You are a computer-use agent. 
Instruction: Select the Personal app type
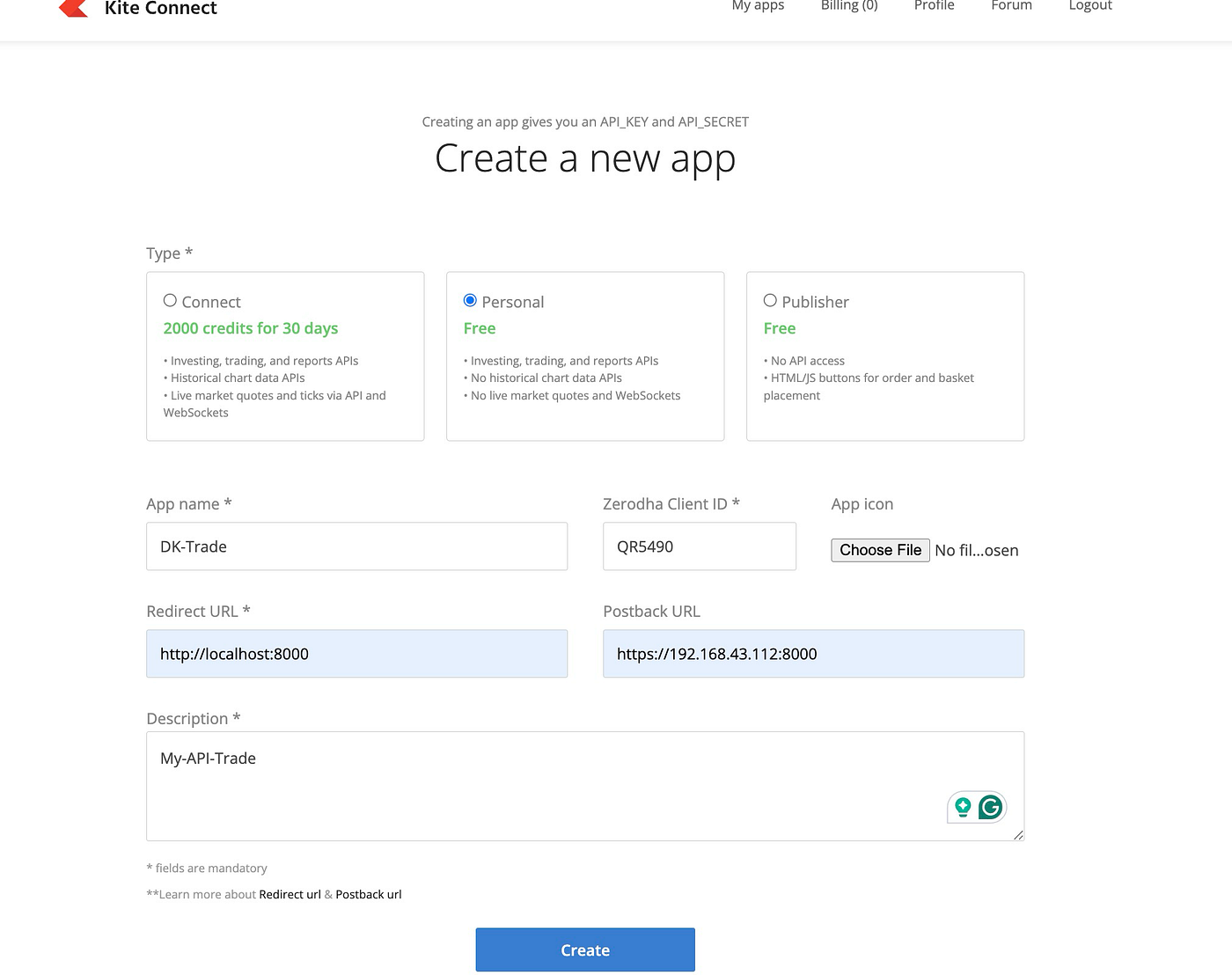click(470, 301)
